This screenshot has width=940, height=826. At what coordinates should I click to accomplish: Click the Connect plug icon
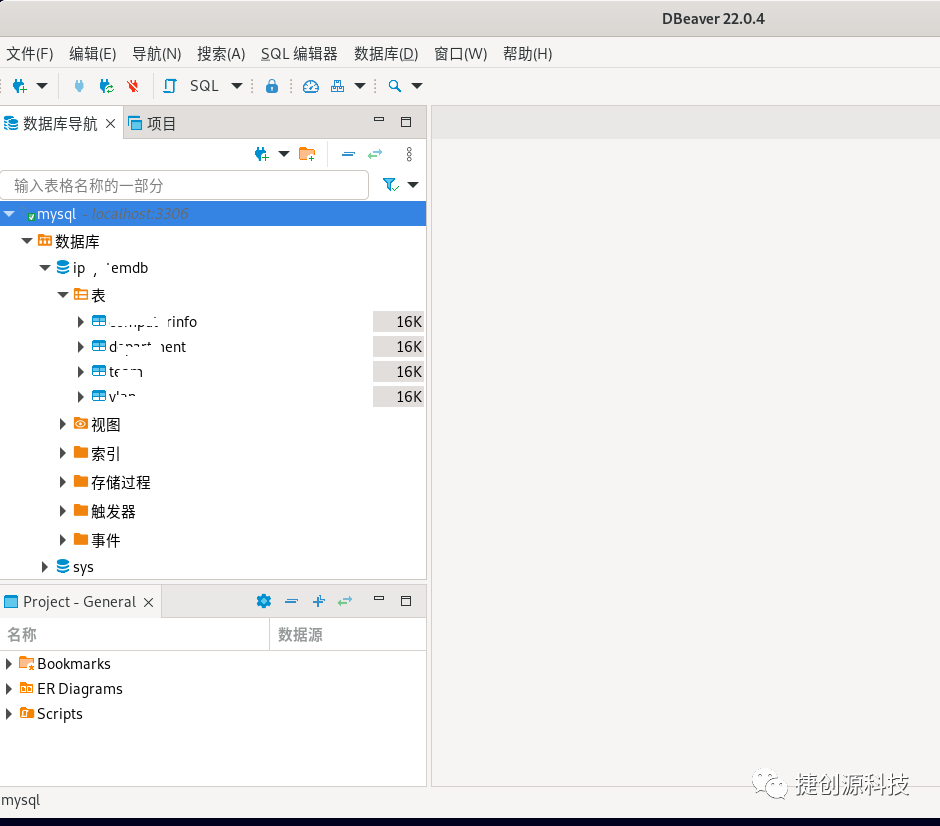79,86
